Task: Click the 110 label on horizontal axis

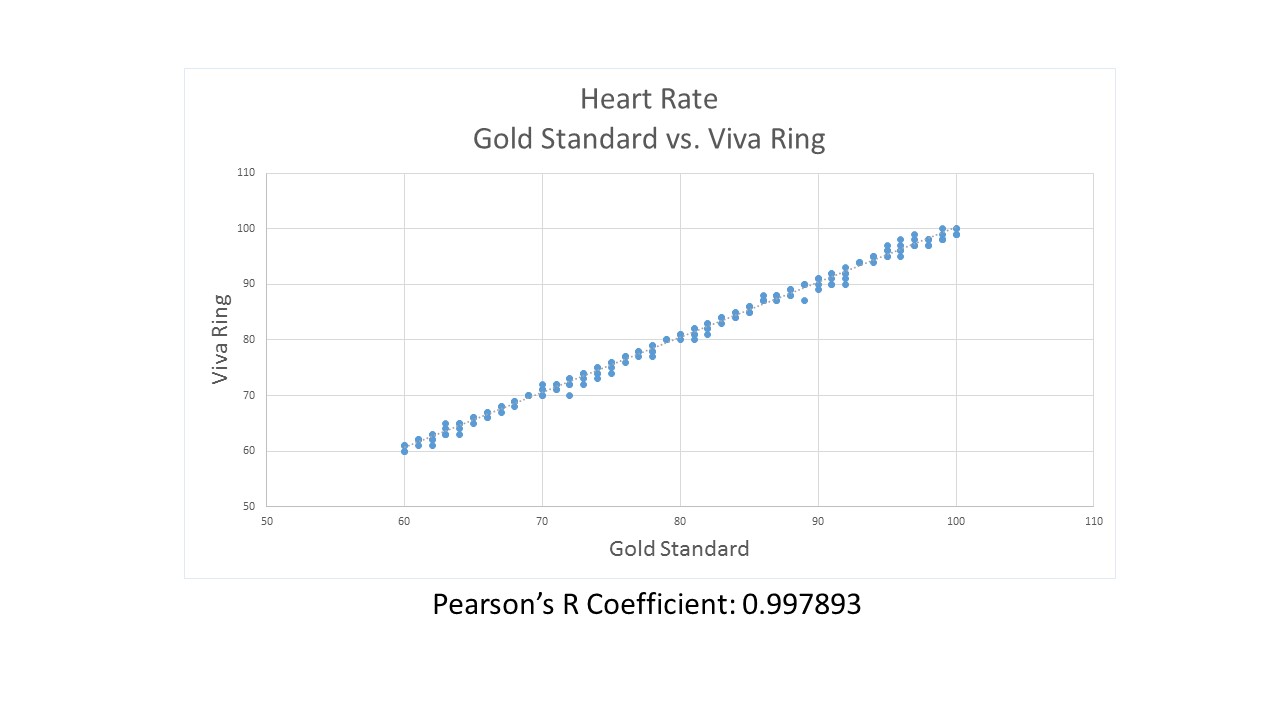Action: (1093, 521)
